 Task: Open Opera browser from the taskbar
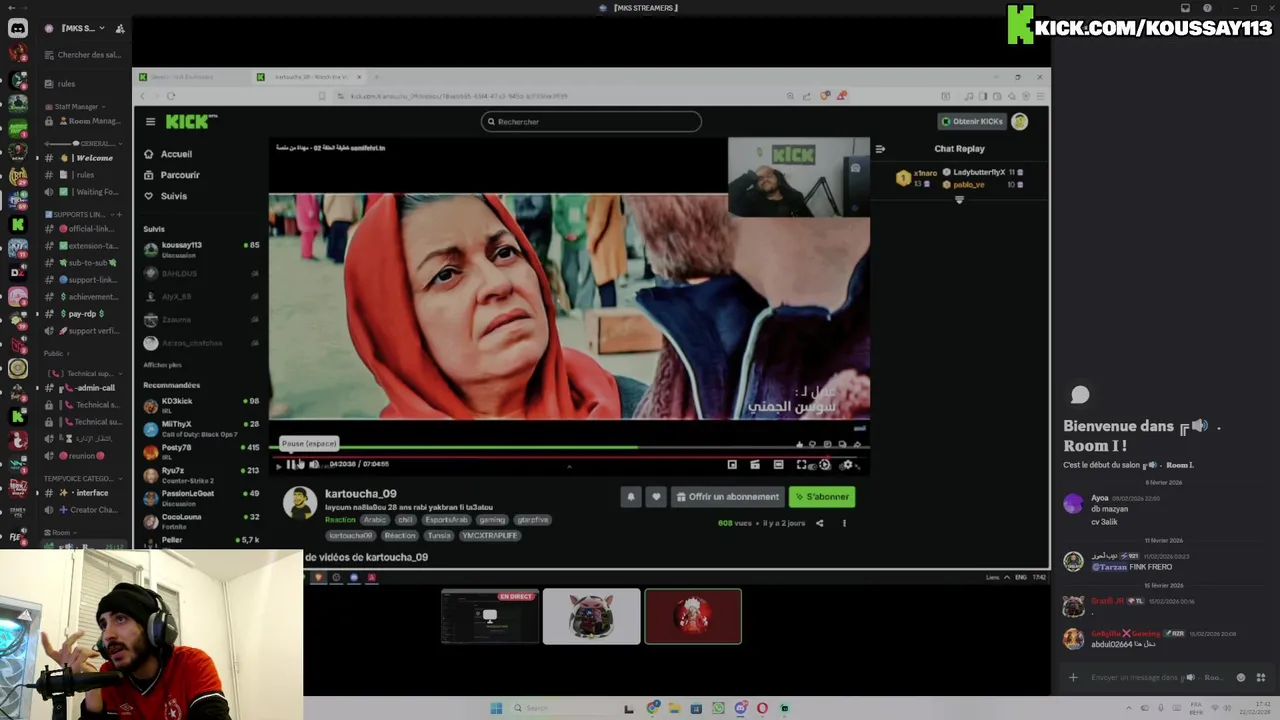click(762, 708)
